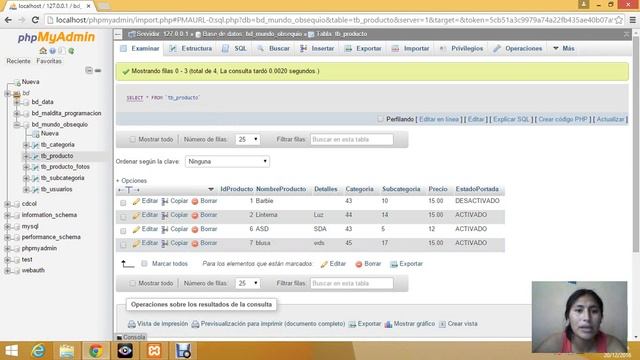The width and height of the screenshot is (640, 360).
Task: Open File Explorer from taskbar
Action: coord(67,351)
